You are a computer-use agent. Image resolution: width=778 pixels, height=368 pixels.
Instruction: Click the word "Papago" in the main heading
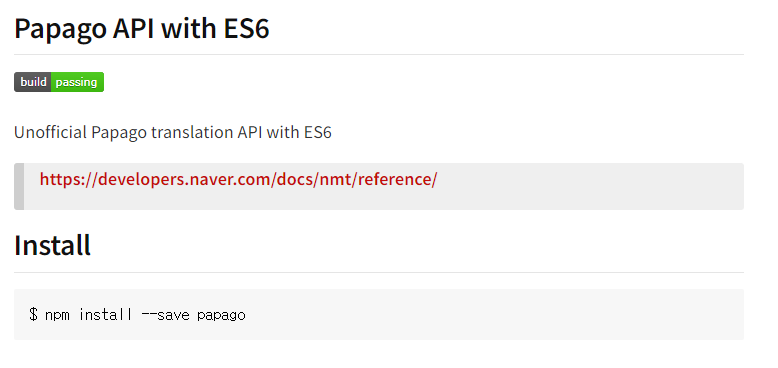(x=61, y=30)
